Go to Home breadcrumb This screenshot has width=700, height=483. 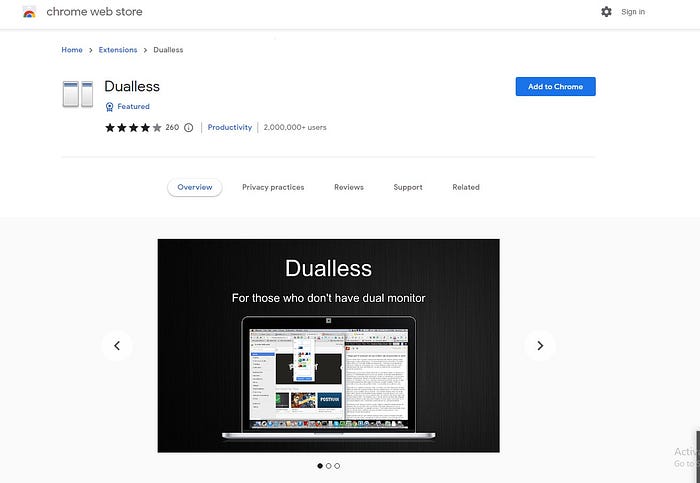click(72, 50)
